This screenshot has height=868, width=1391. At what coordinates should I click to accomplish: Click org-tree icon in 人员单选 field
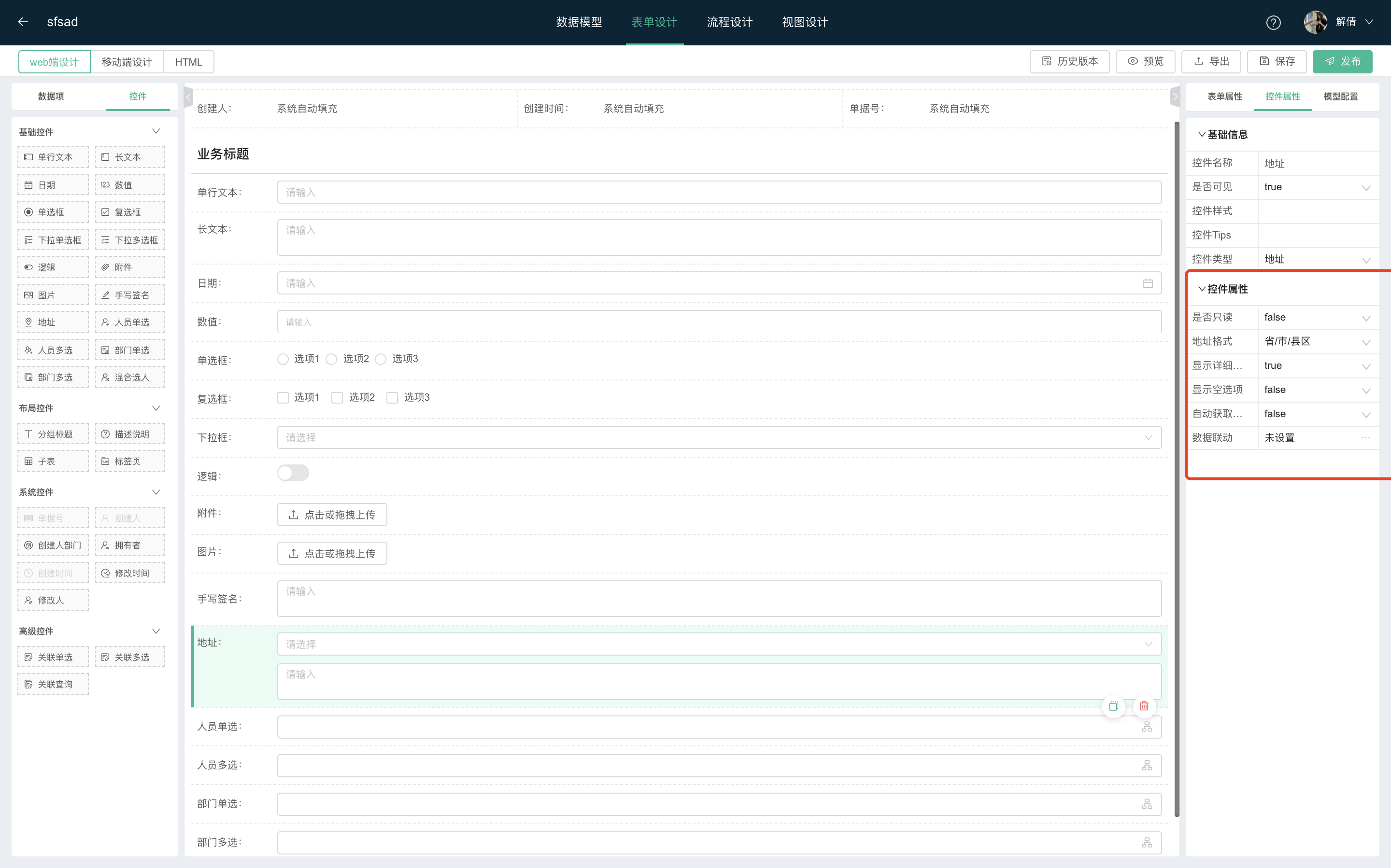coord(1147,727)
